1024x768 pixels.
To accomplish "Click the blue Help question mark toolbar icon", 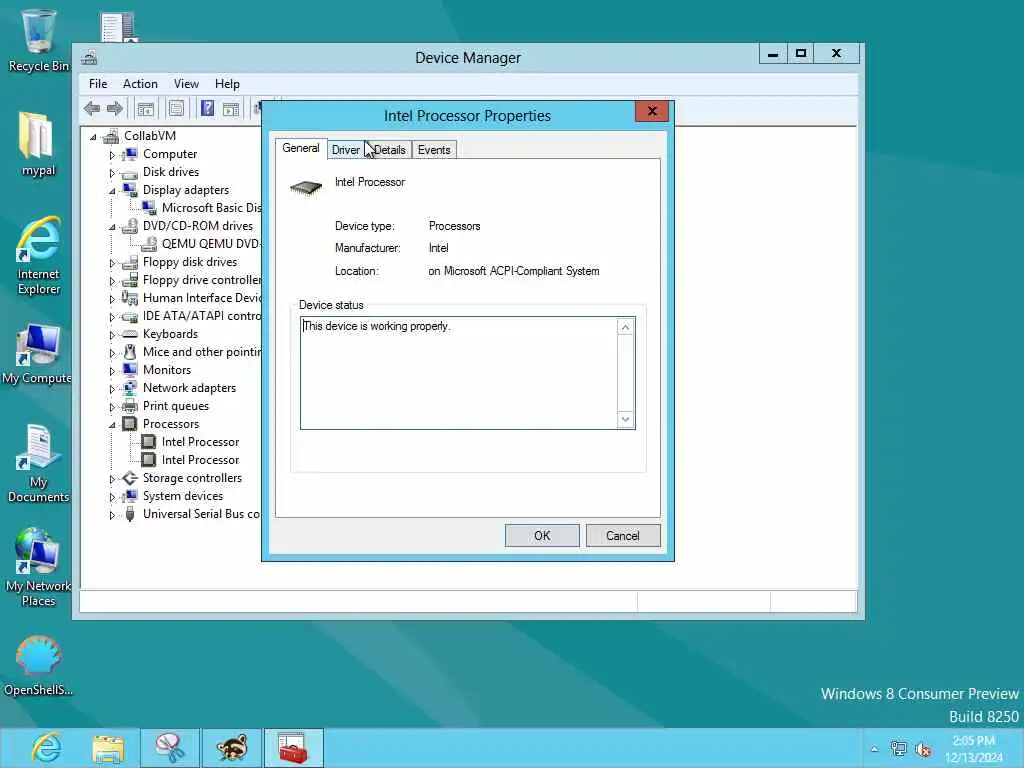I will click(x=207, y=108).
